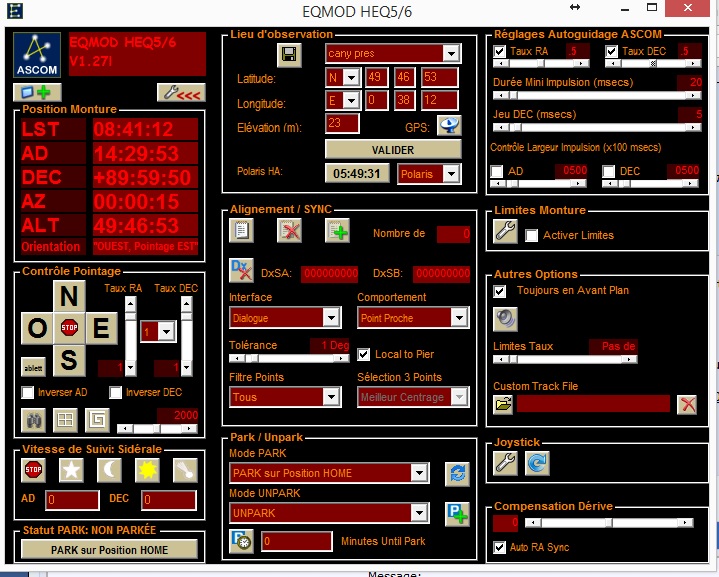Open joystick configuration wrench icon
Viewport: 719px width, 577px height.
pos(505,463)
